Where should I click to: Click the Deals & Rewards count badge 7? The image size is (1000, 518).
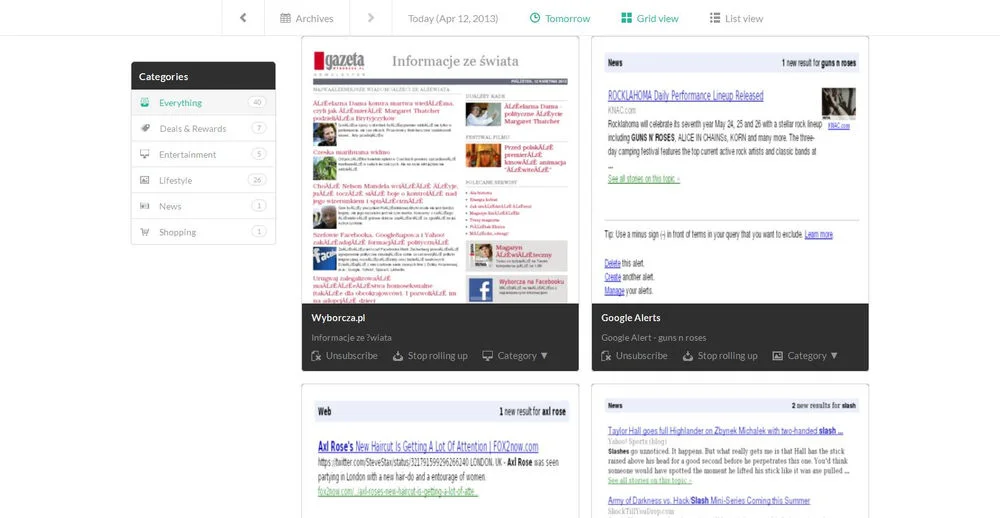coord(258,128)
